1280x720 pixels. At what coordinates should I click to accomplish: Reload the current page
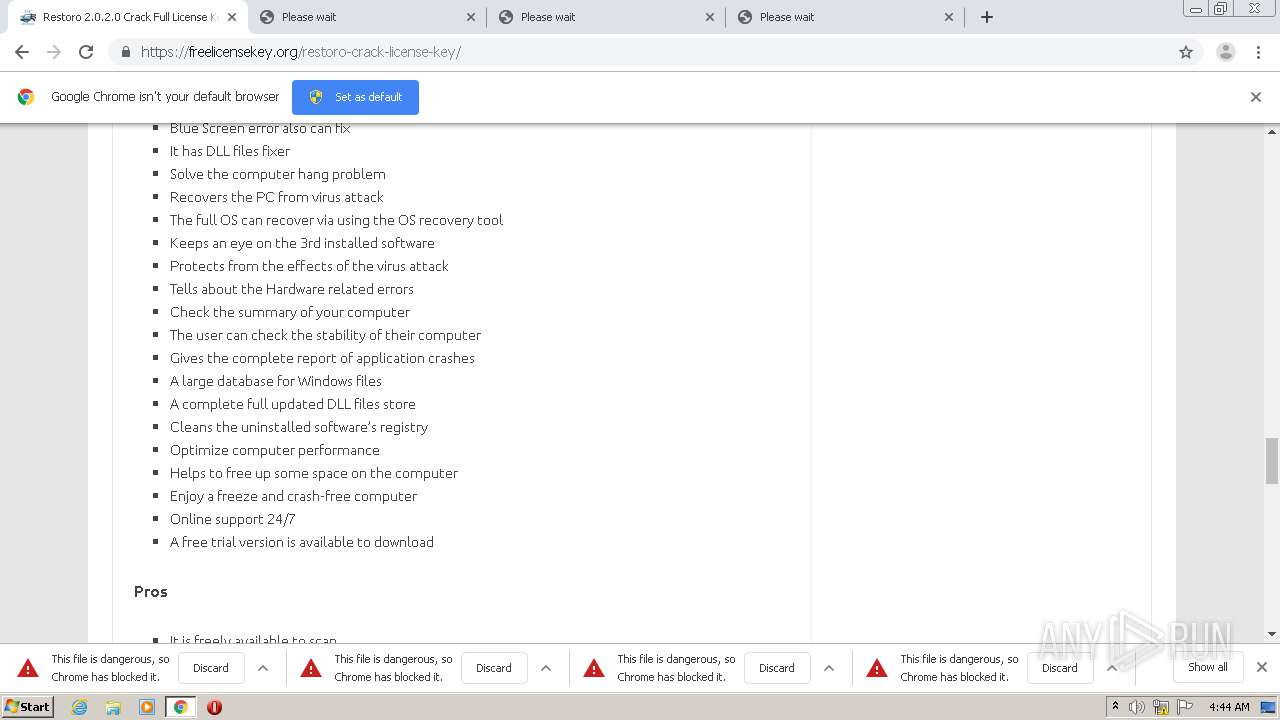pos(86,52)
